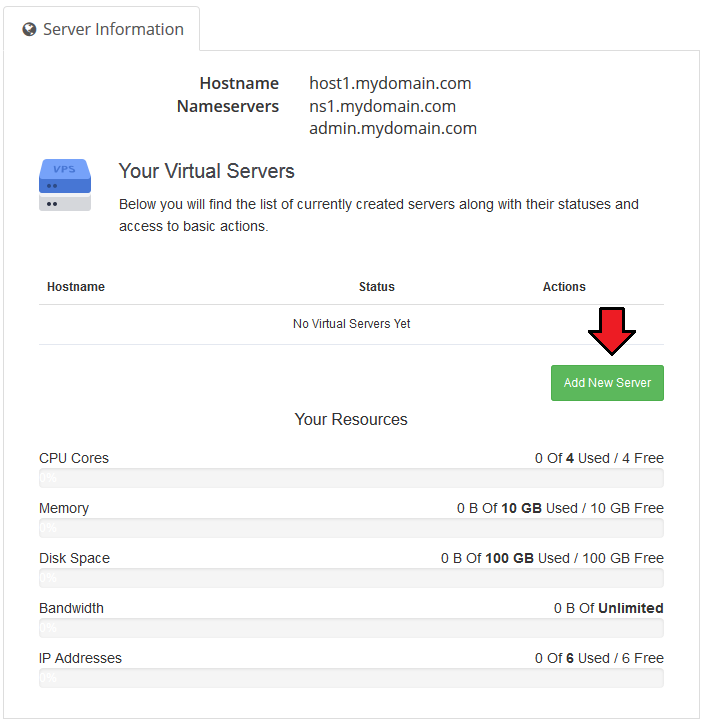Click the CPU Cores label
Screen dimensions: 704x724
74,458
